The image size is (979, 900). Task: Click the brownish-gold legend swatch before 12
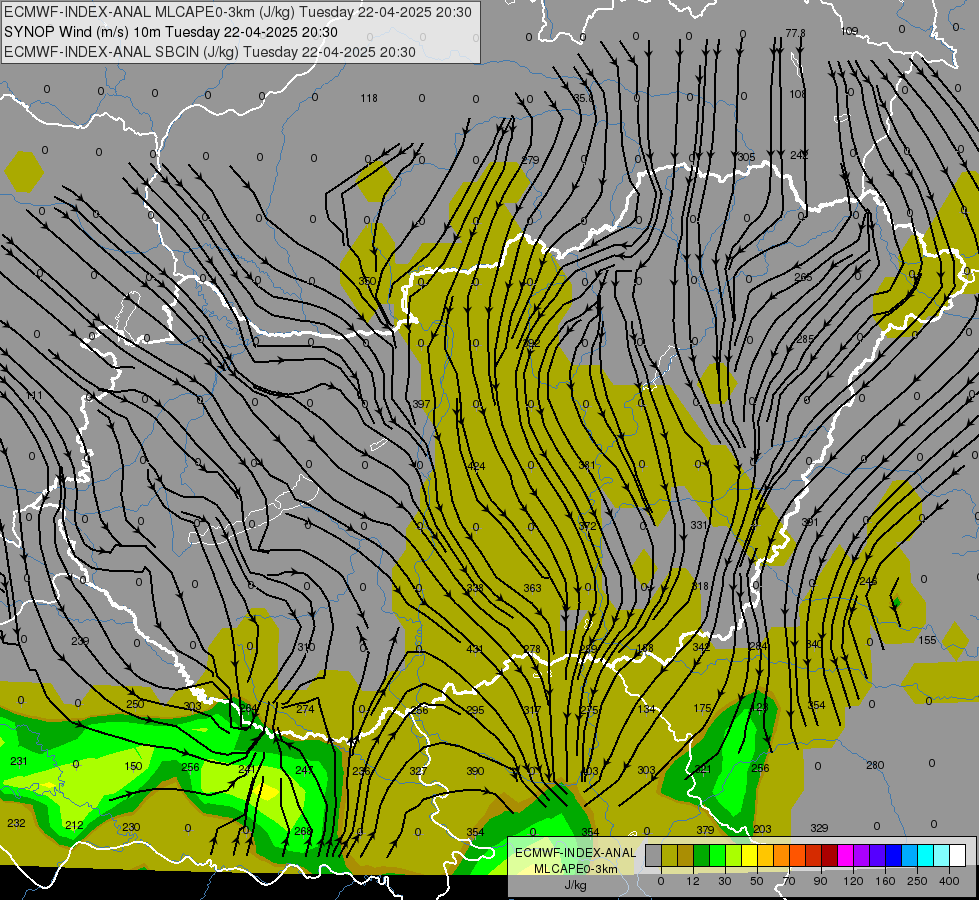click(686, 856)
